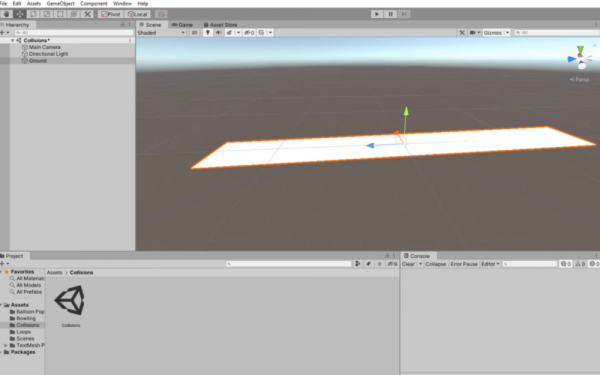Screen dimensions: 600x375
Task: Toggle grid snapping icon in toolbar
Action: [x=161, y=14]
